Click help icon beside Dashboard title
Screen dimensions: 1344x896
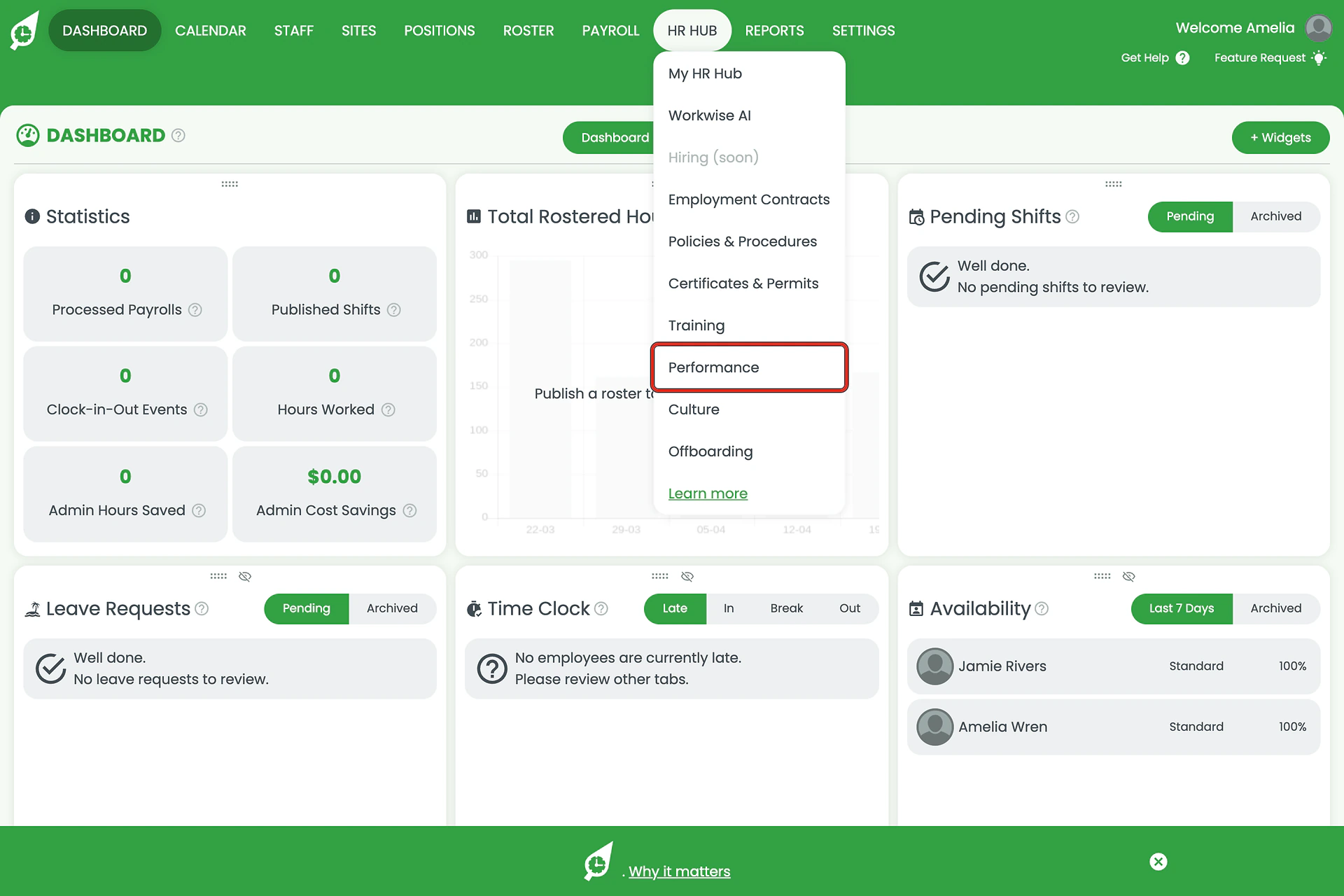pyautogui.click(x=178, y=136)
